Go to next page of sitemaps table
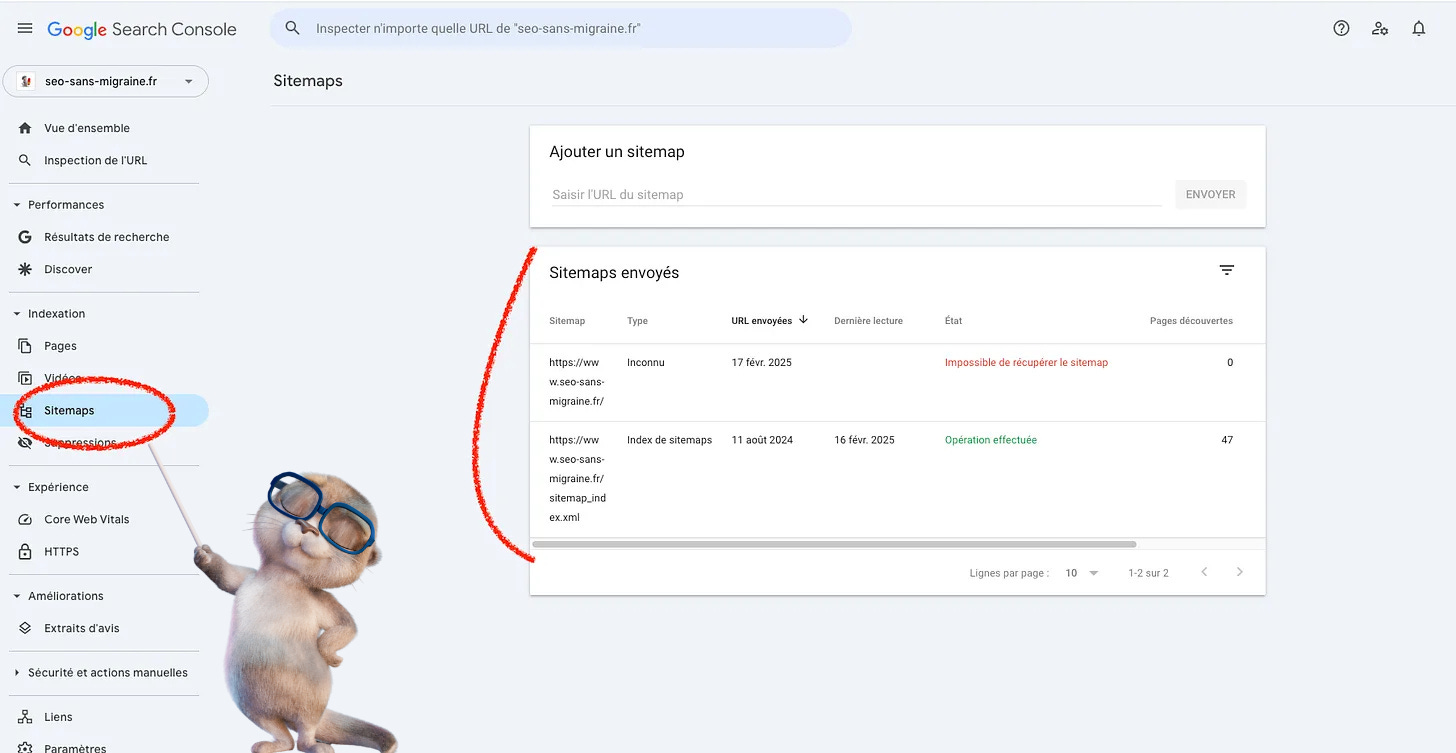The image size is (1456, 753). click(x=1240, y=572)
